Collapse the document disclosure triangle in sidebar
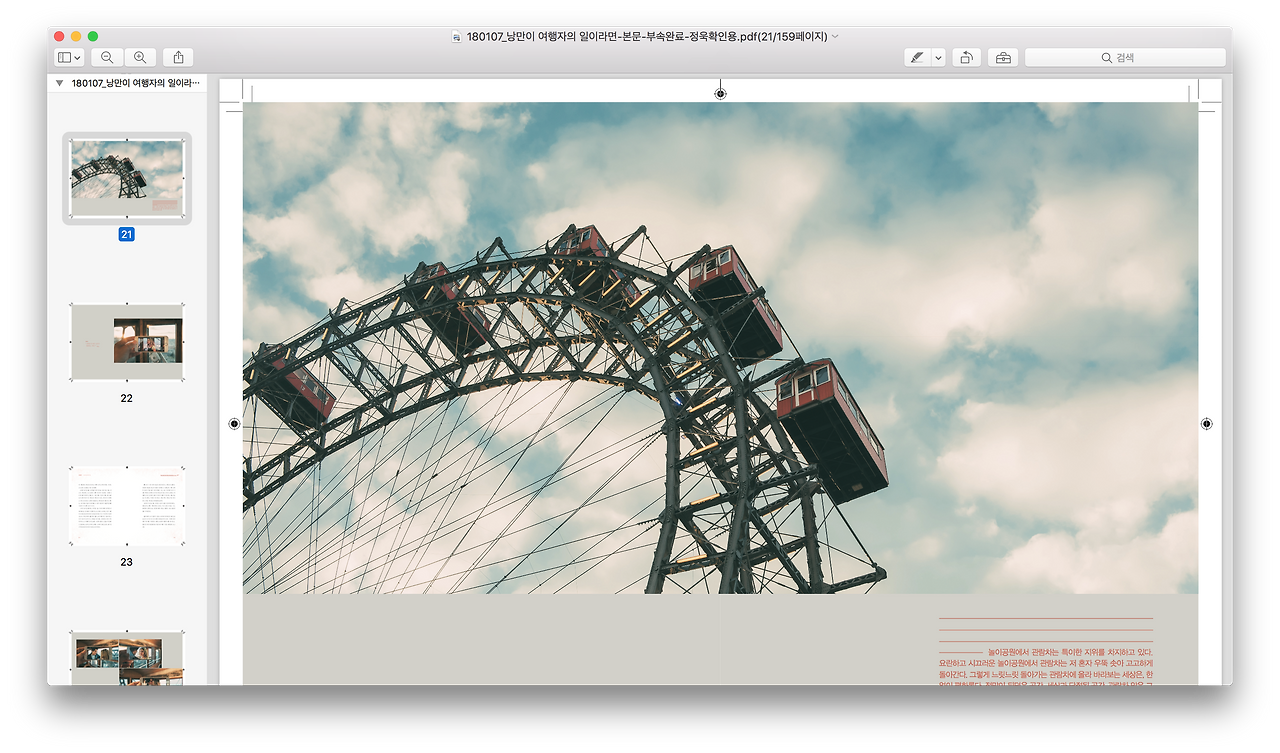 60,84
